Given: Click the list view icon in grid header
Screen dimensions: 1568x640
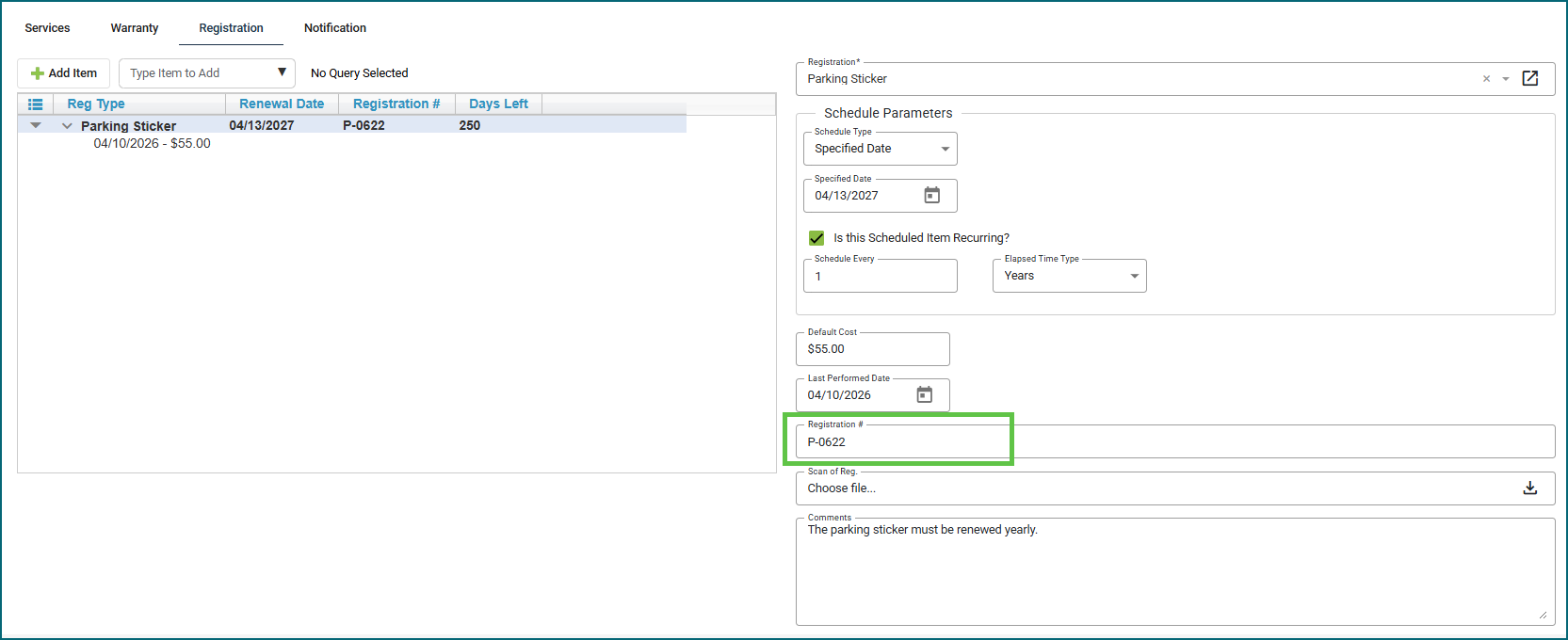Looking at the screenshot, I should click(x=36, y=104).
